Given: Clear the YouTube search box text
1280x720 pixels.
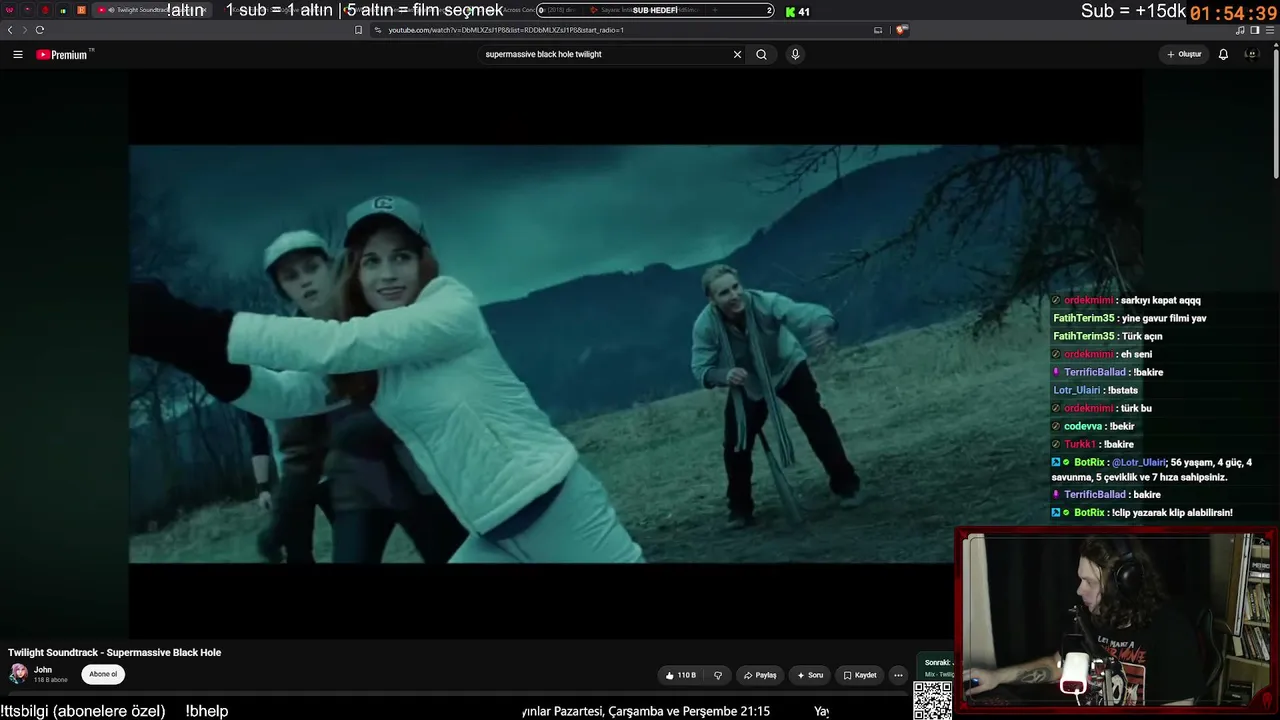Looking at the screenshot, I should click(738, 55).
